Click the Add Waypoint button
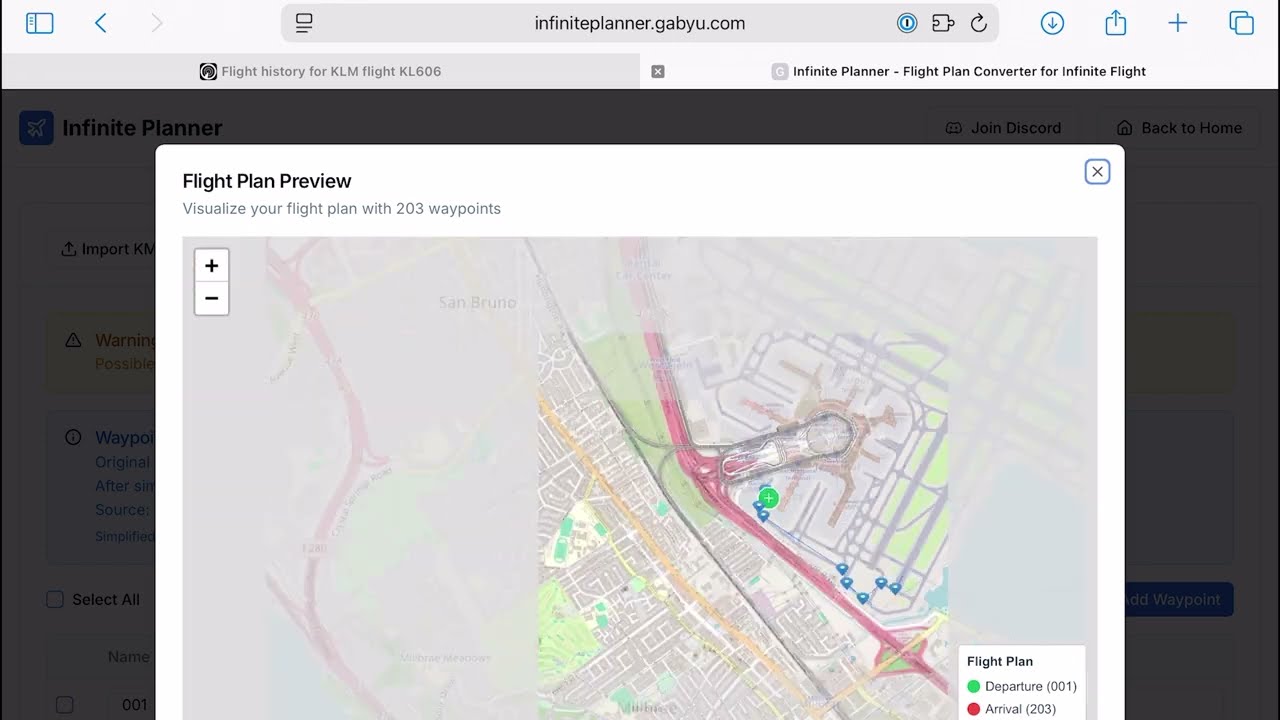The width and height of the screenshot is (1280, 720). click(1178, 599)
